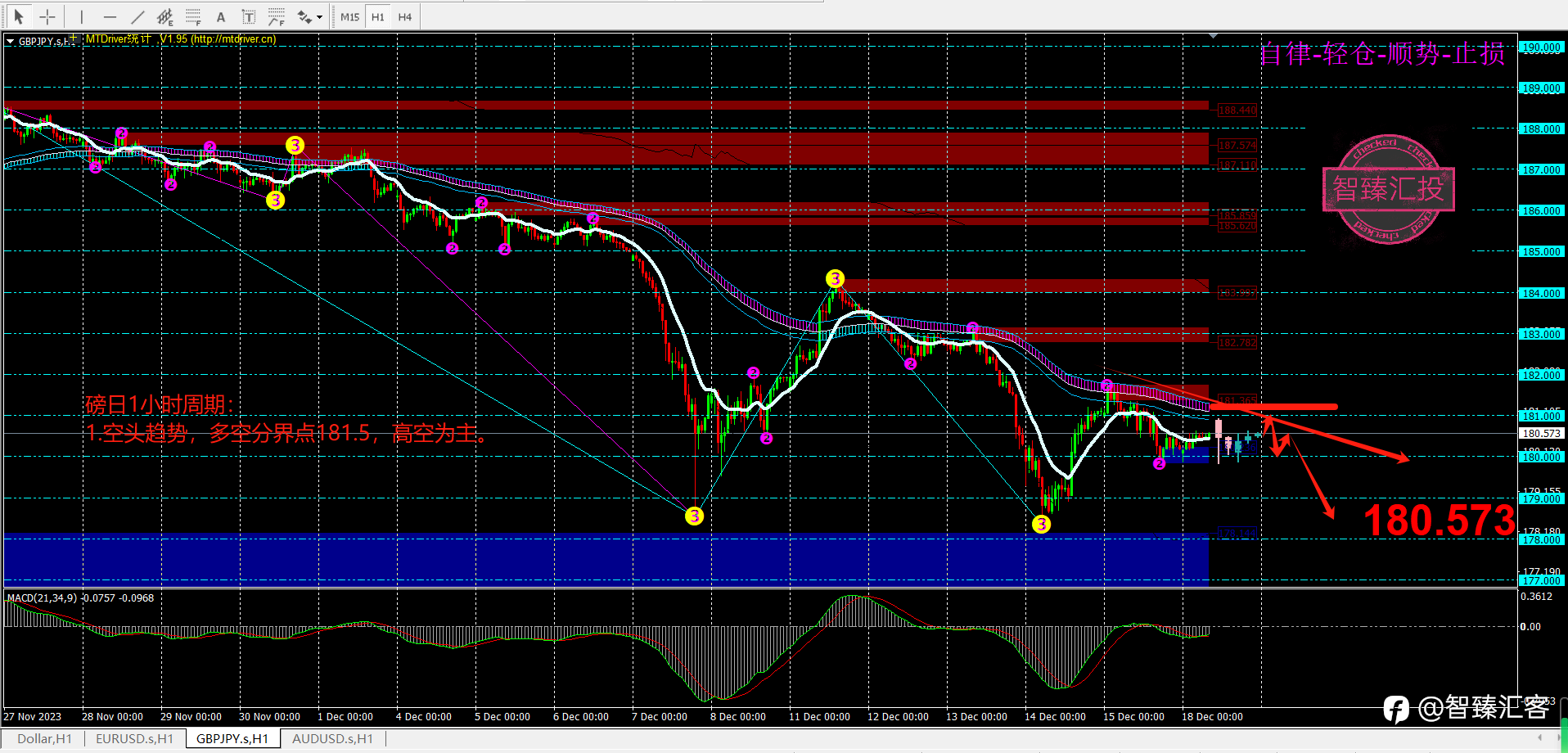Select the GBPJPY.s,H1 chart tab
This screenshot has width=1568, height=753.
tap(232, 738)
